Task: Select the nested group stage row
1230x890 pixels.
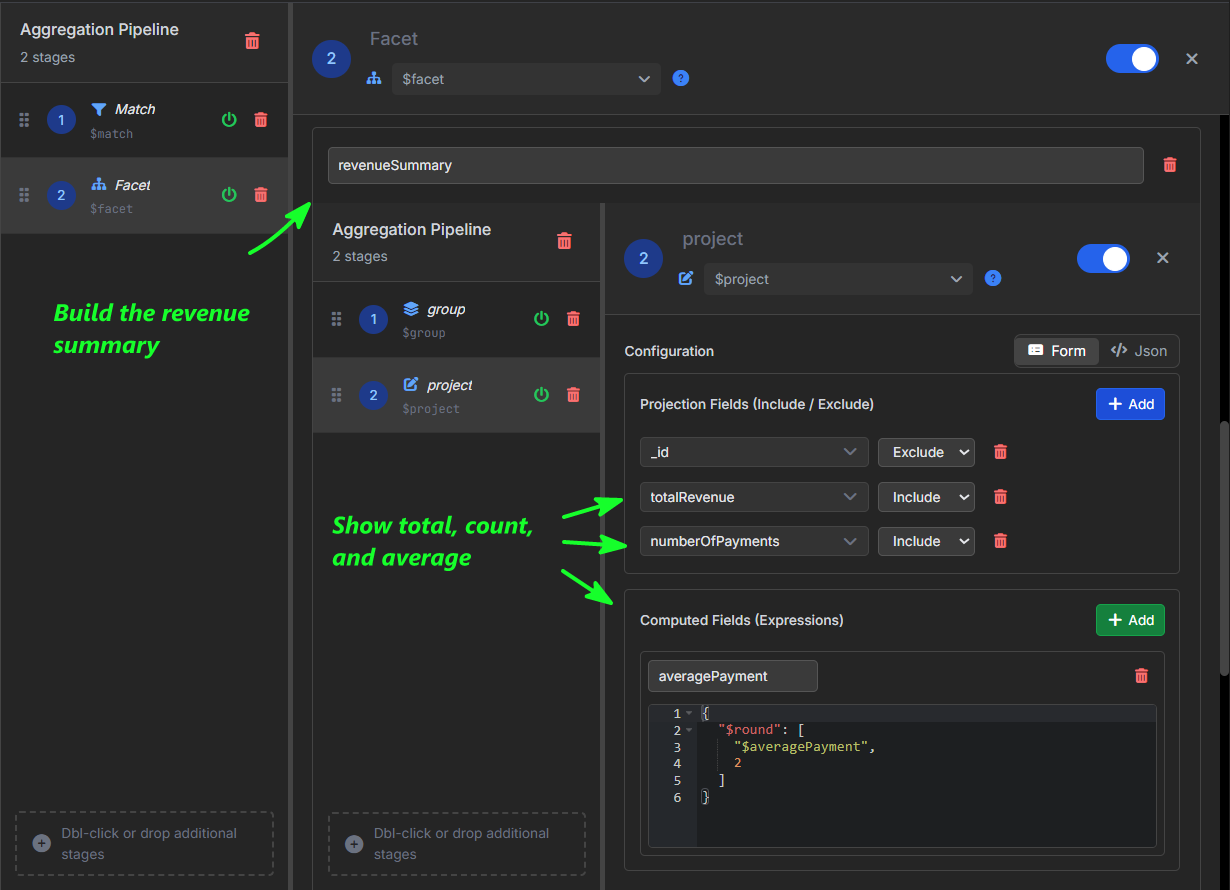Action: point(456,320)
